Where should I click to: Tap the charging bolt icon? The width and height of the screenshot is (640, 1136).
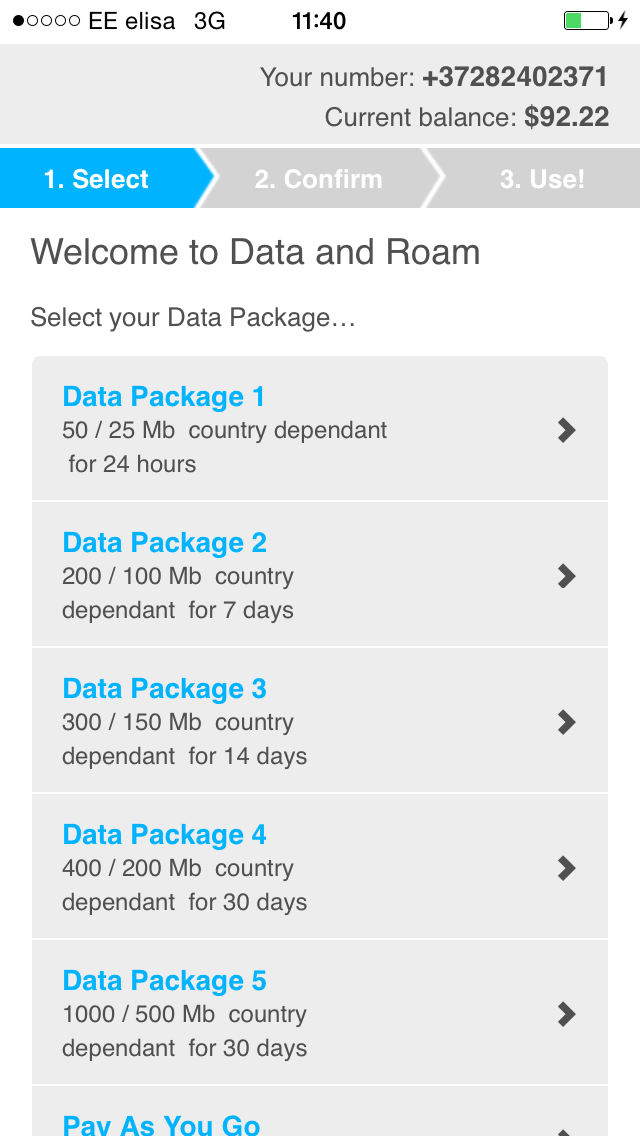[623, 20]
